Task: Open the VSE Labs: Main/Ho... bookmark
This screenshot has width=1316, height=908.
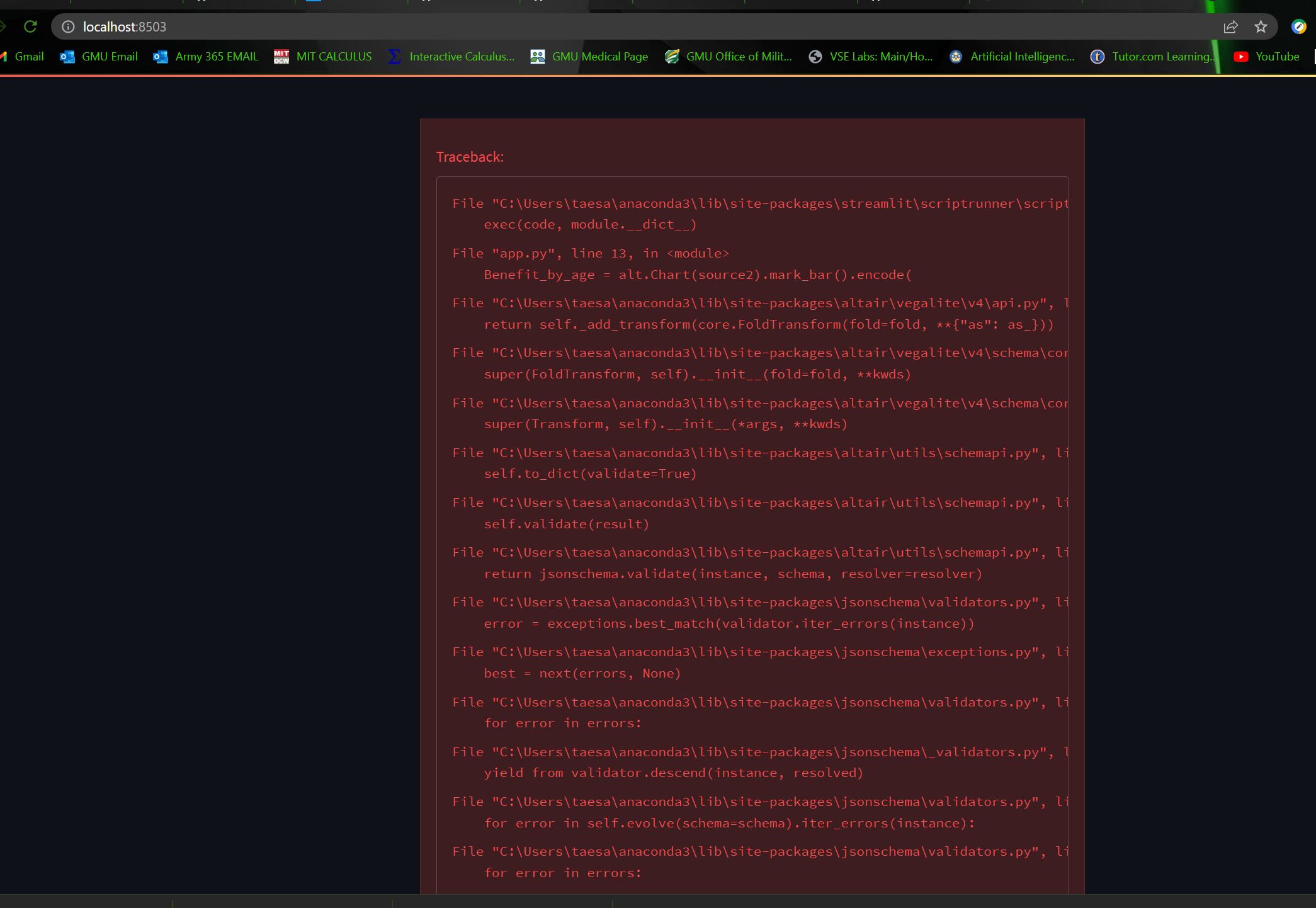Action: (871, 57)
